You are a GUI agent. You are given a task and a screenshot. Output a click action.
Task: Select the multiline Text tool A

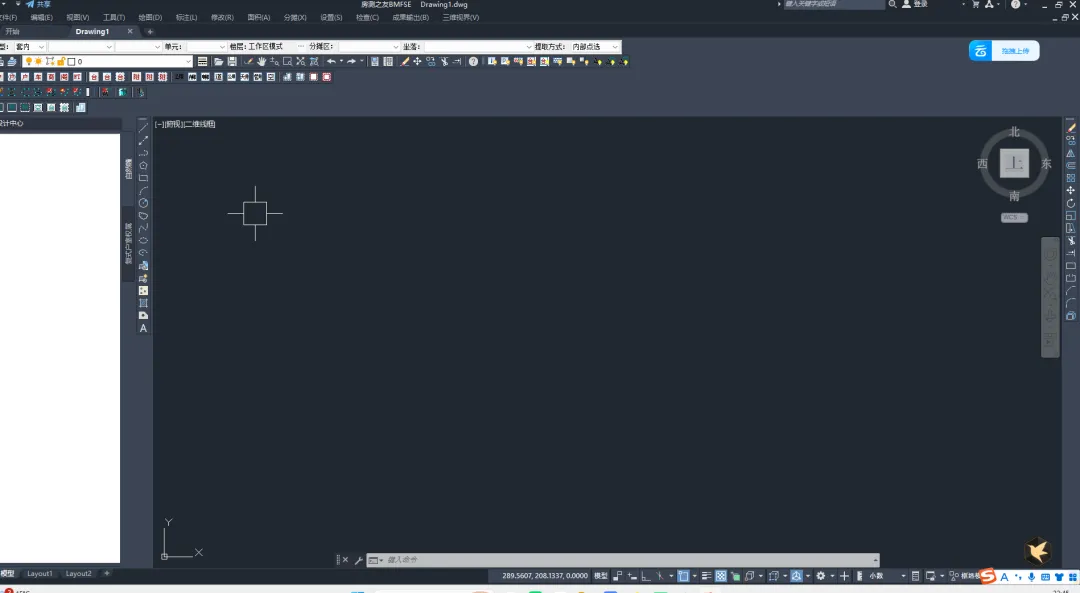[143, 329]
